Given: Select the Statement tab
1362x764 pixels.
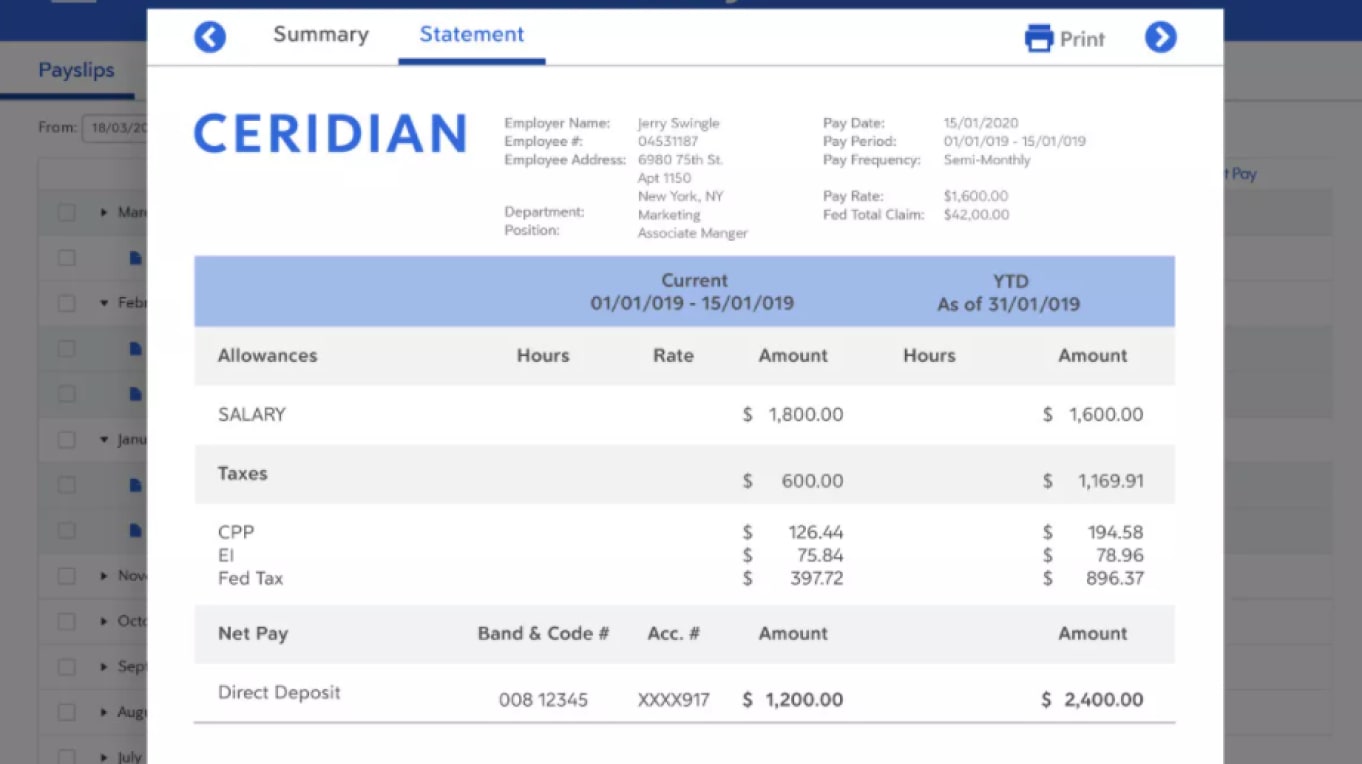Looking at the screenshot, I should click(x=471, y=35).
